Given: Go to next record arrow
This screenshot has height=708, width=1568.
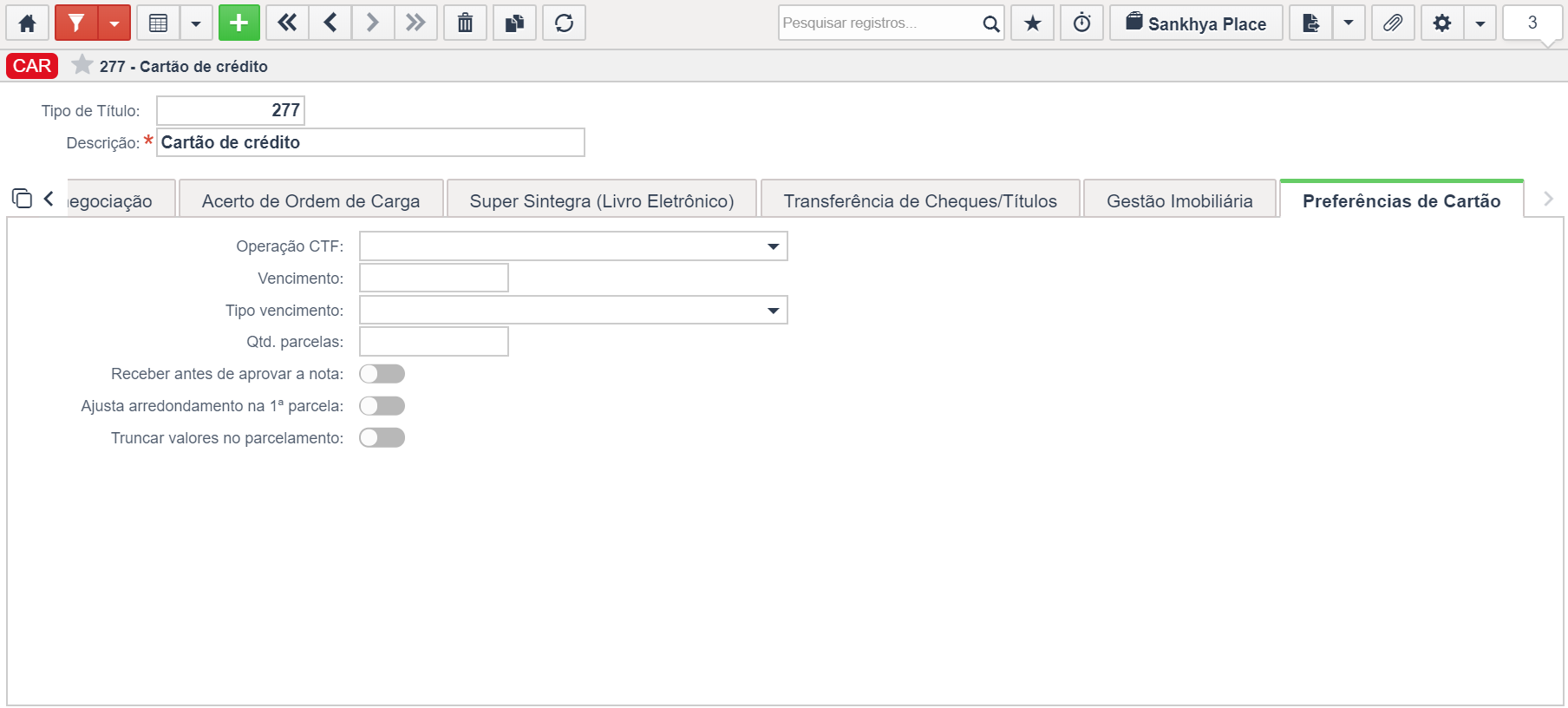Looking at the screenshot, I should tap(373, 23).
